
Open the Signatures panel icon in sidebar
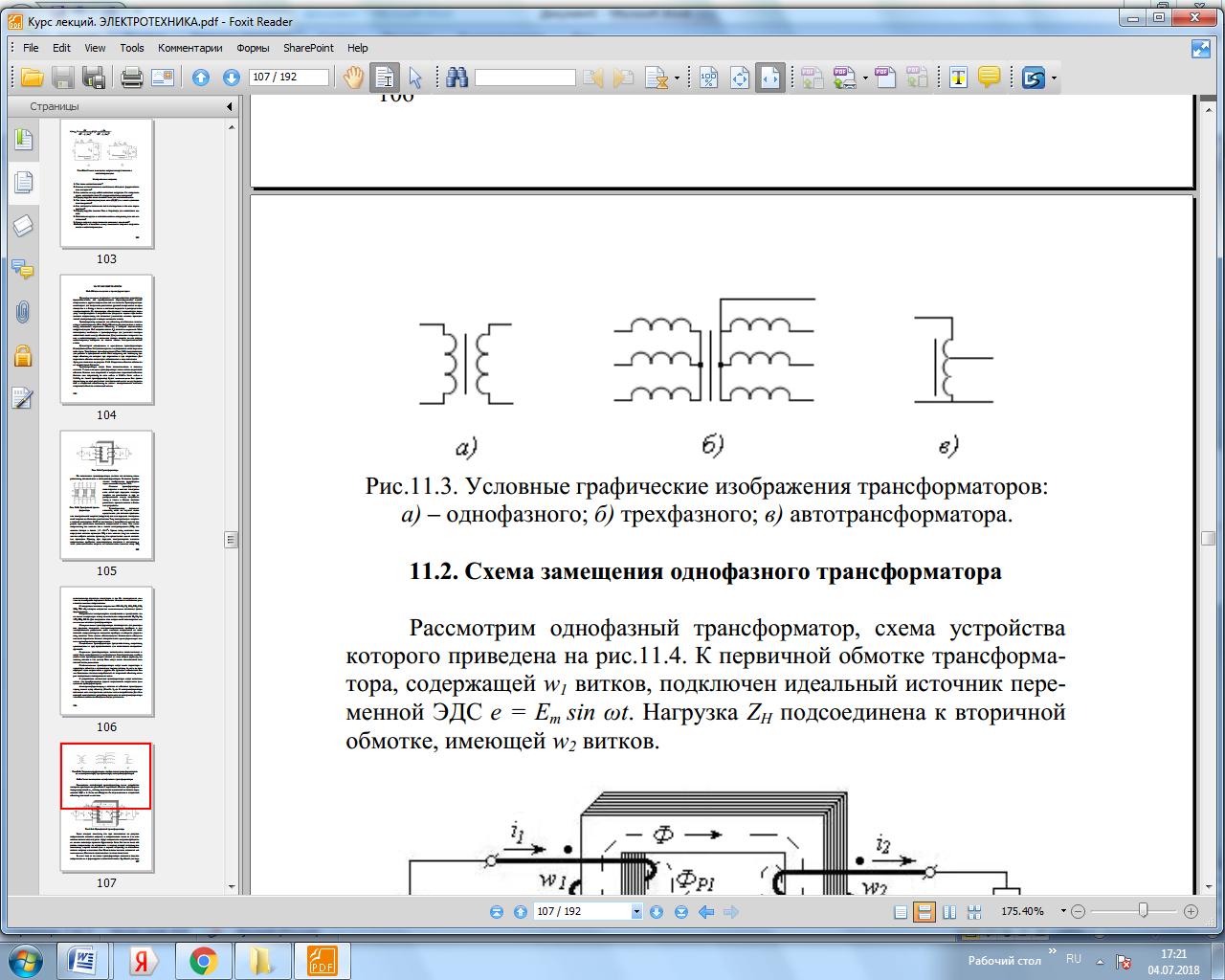click(x=23, y=398)
